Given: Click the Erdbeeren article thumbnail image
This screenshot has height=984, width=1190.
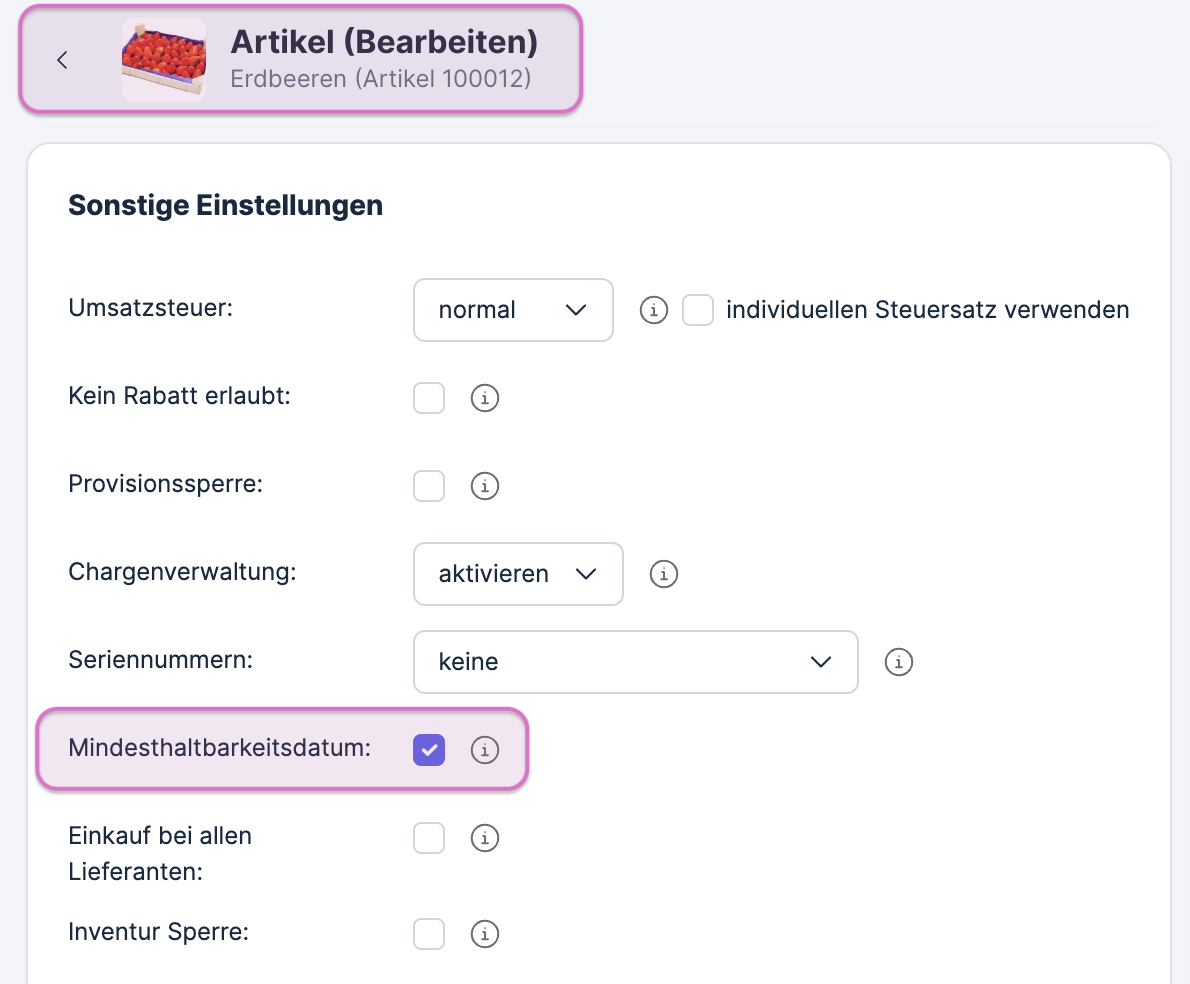Looking at the screenshot, I should [x=163, y=60].
